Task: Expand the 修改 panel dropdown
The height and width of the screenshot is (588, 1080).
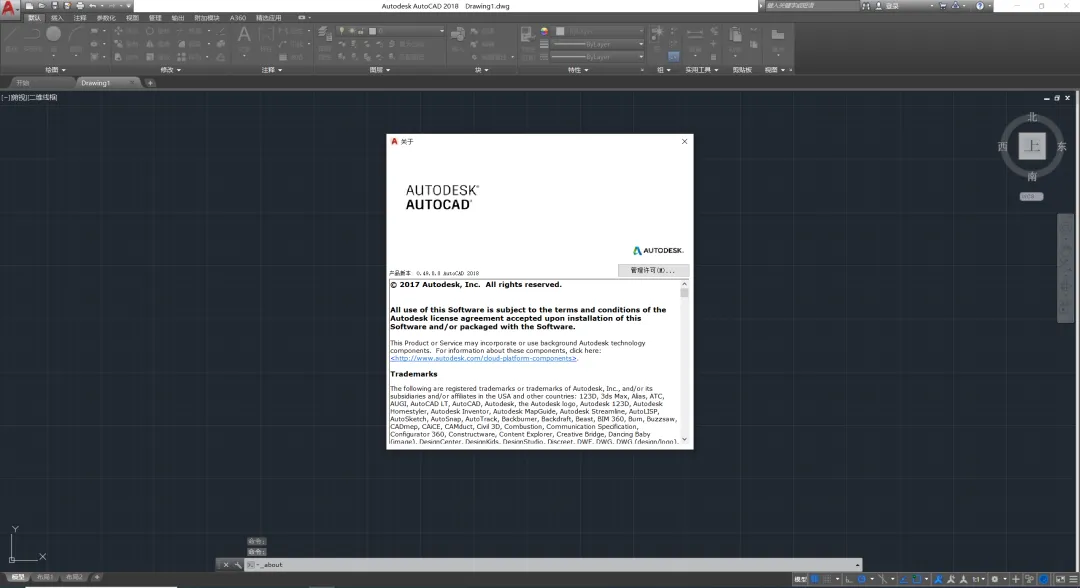Action: point(170,70)
